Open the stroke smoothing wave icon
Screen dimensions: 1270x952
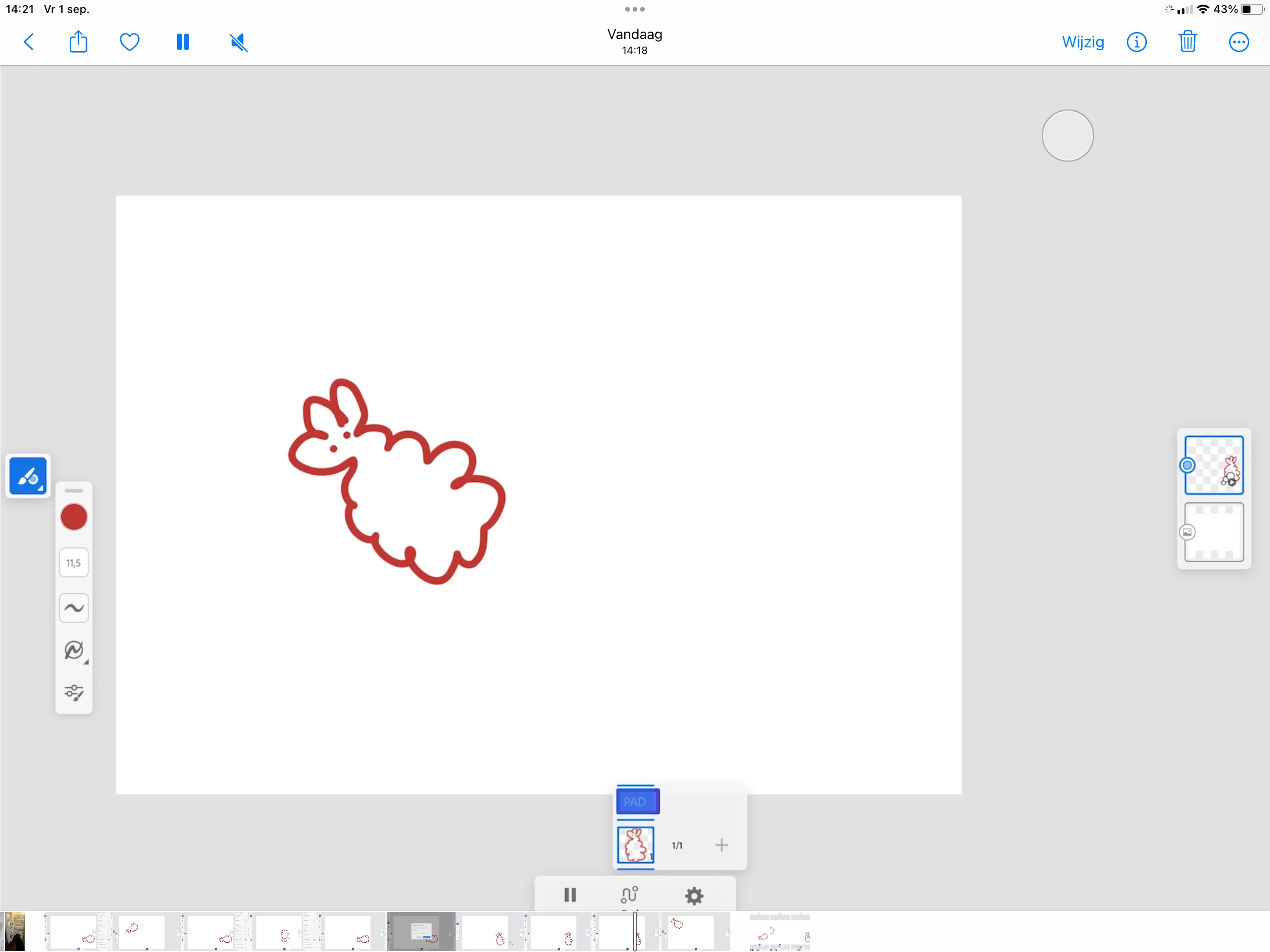click(x=74, y=608)
